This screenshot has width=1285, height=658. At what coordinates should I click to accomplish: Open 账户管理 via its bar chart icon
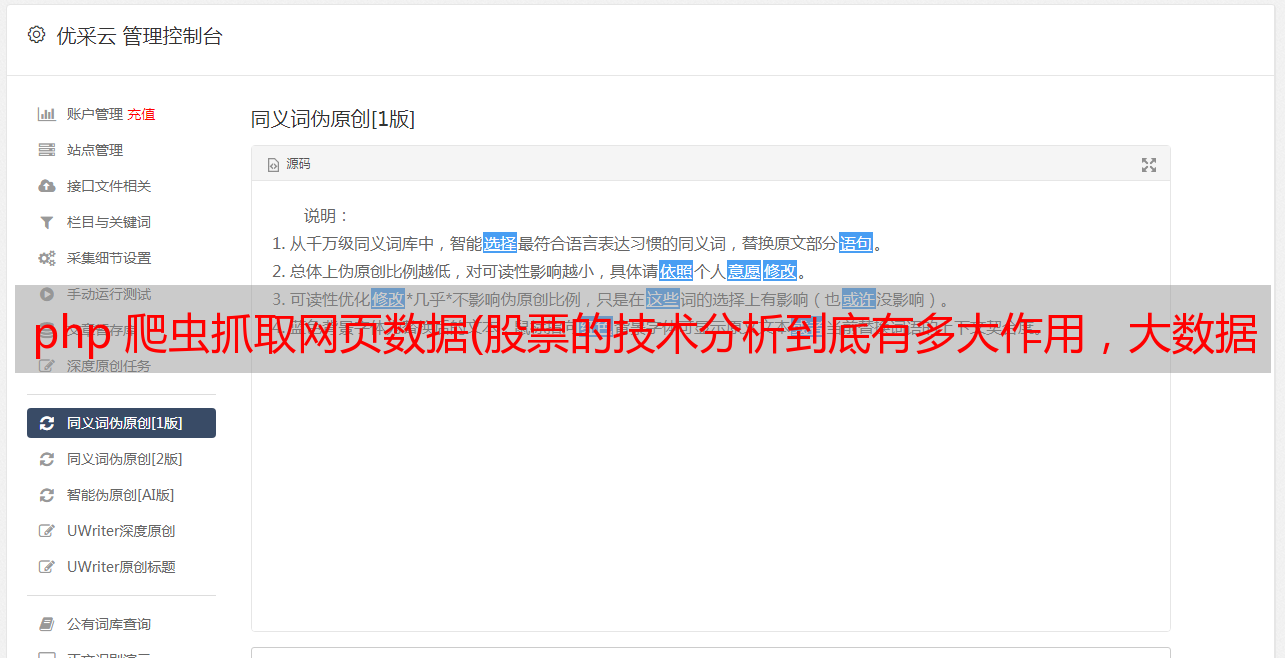coord(46,114)
